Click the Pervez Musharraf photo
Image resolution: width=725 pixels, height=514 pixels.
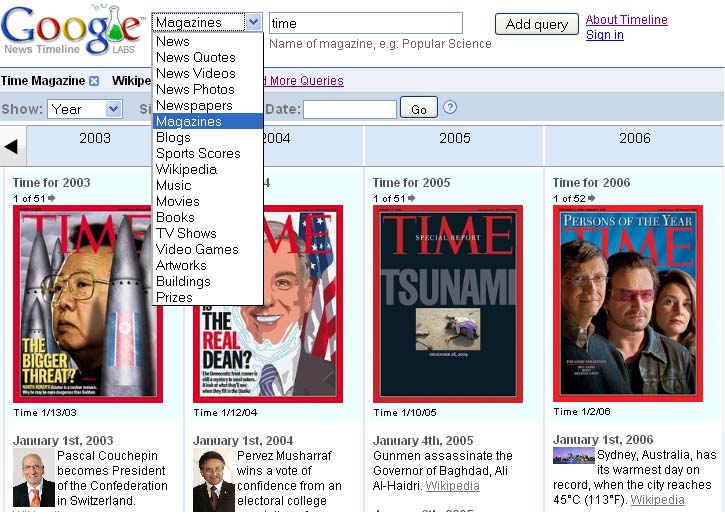coord(214,478)
